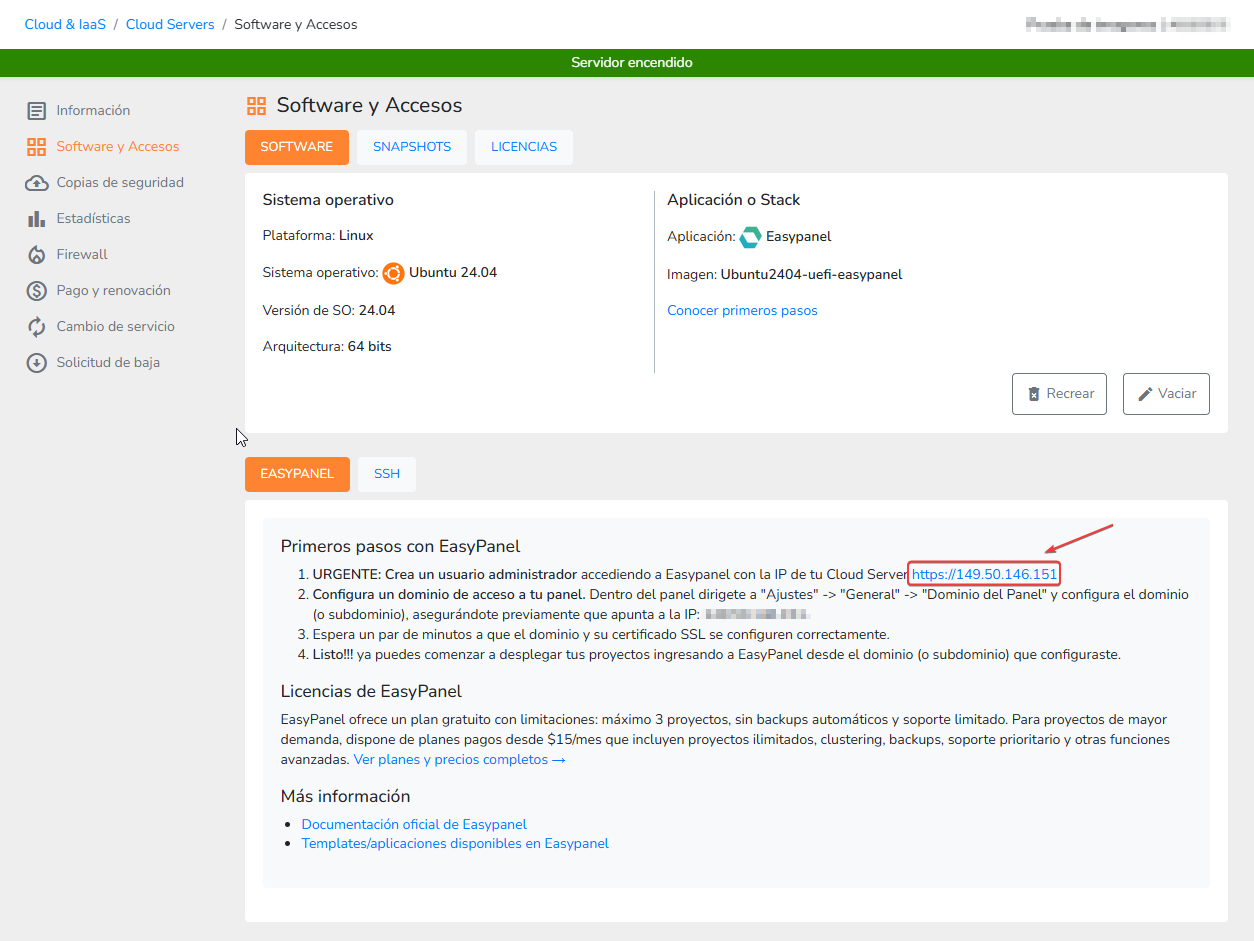Click the Plataforma: Linux line

pos(318,236)
